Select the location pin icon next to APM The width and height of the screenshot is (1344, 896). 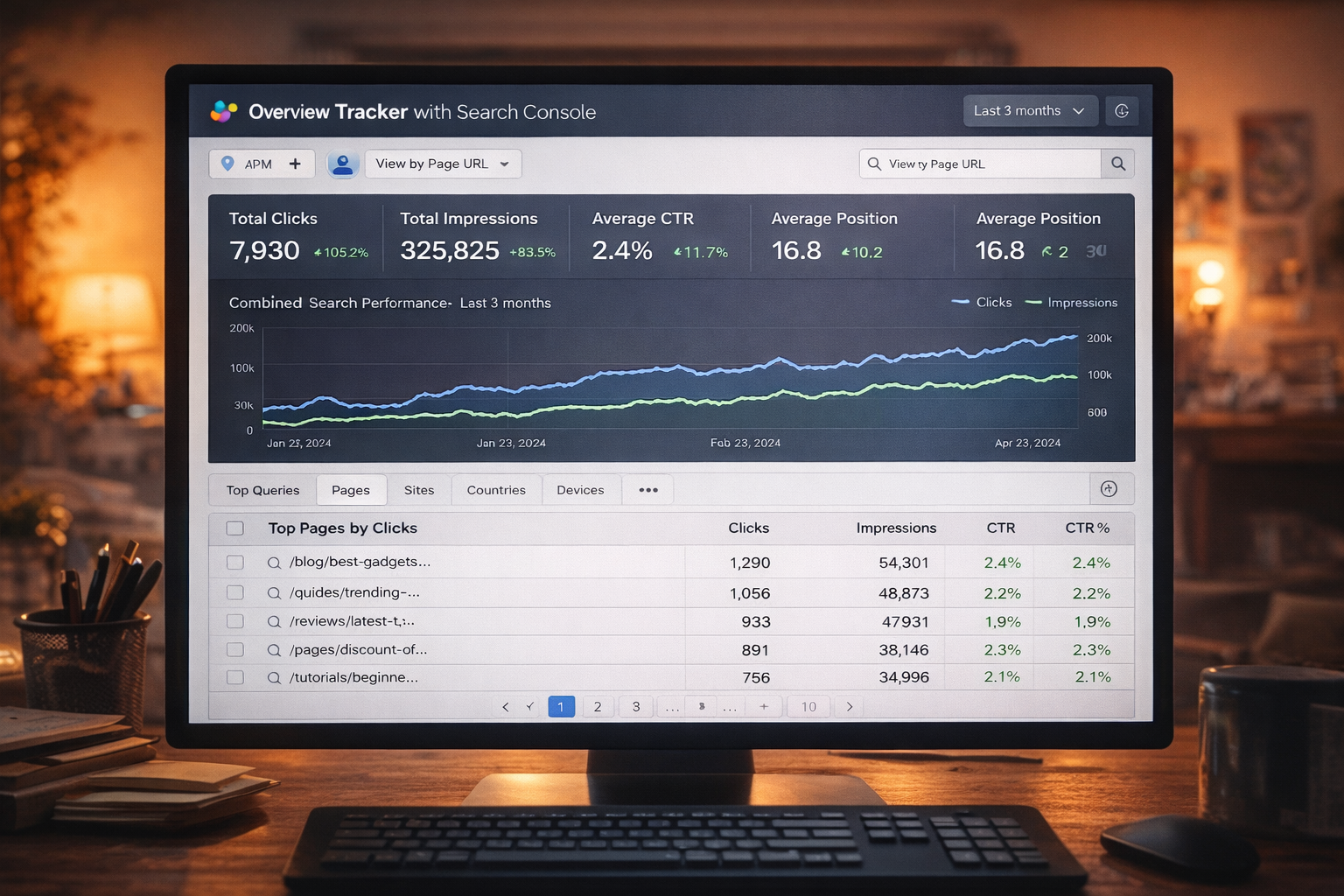[x=228, y=164]
